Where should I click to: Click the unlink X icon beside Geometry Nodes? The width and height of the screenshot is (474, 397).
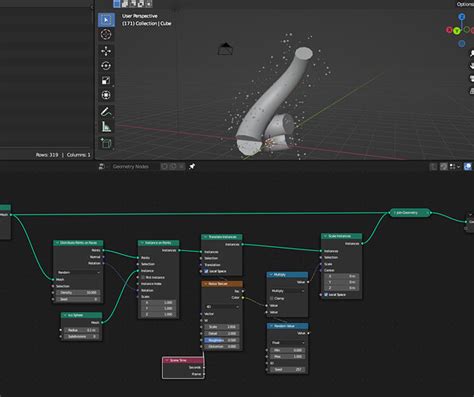pyautogui.click(x=181, y=166)
